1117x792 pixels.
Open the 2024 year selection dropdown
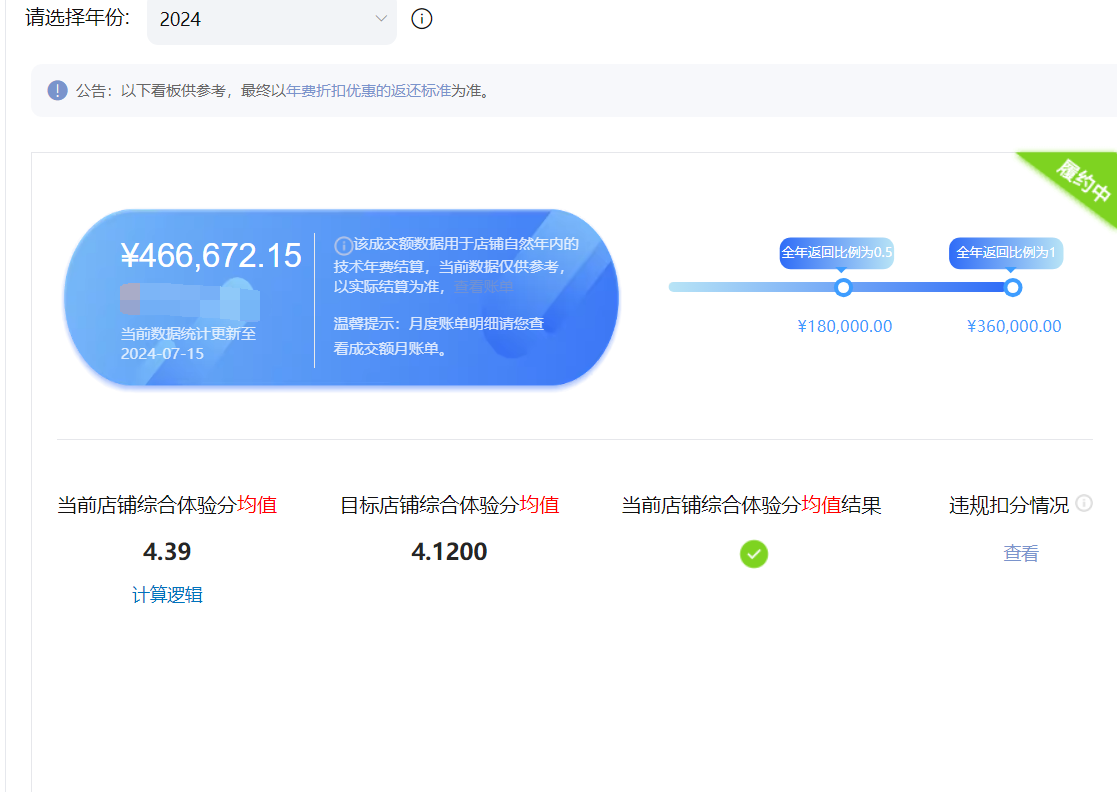(271, 20)
